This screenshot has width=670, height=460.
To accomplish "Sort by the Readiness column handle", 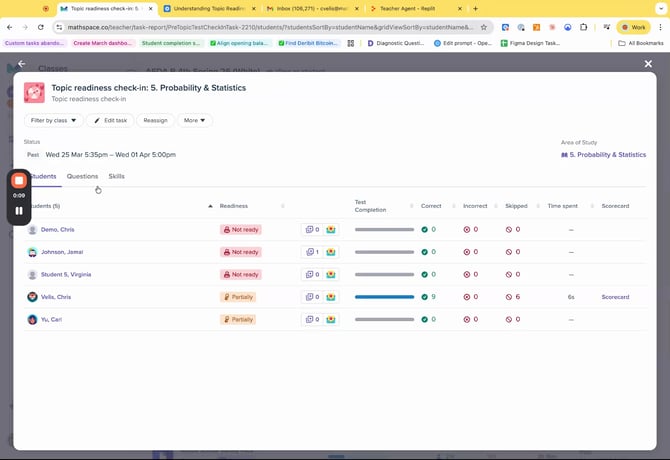I will (x=282, y=206).
